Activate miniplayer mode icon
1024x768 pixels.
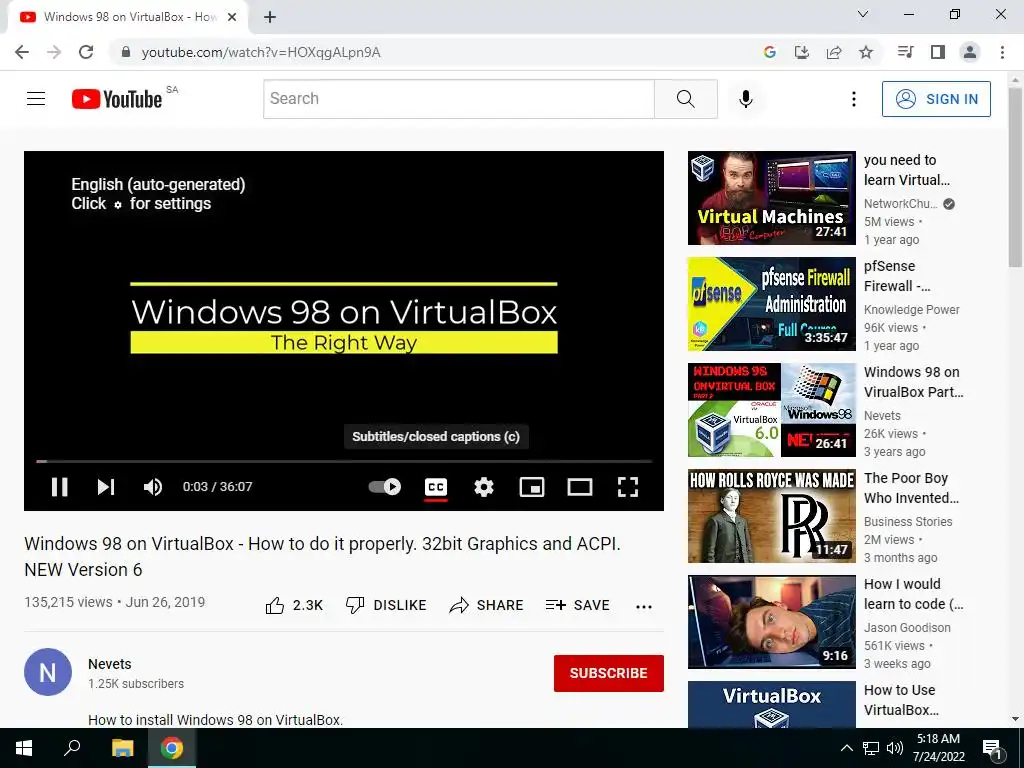click(532, 487)
